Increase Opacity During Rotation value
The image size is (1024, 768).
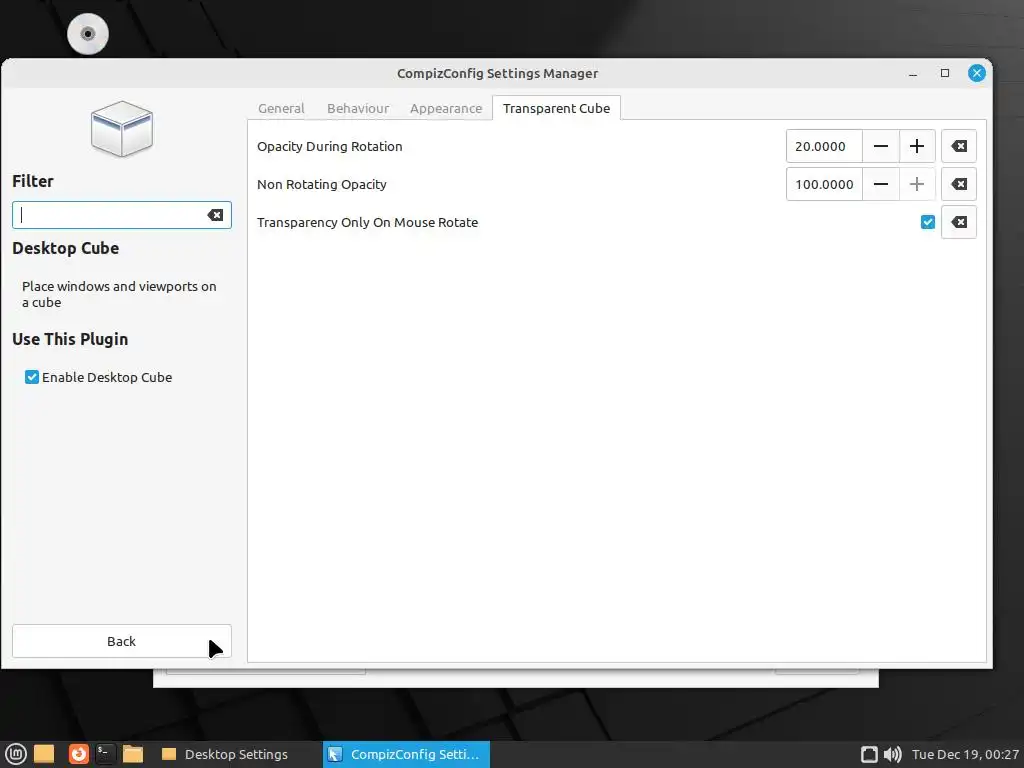tap(917, 146)
